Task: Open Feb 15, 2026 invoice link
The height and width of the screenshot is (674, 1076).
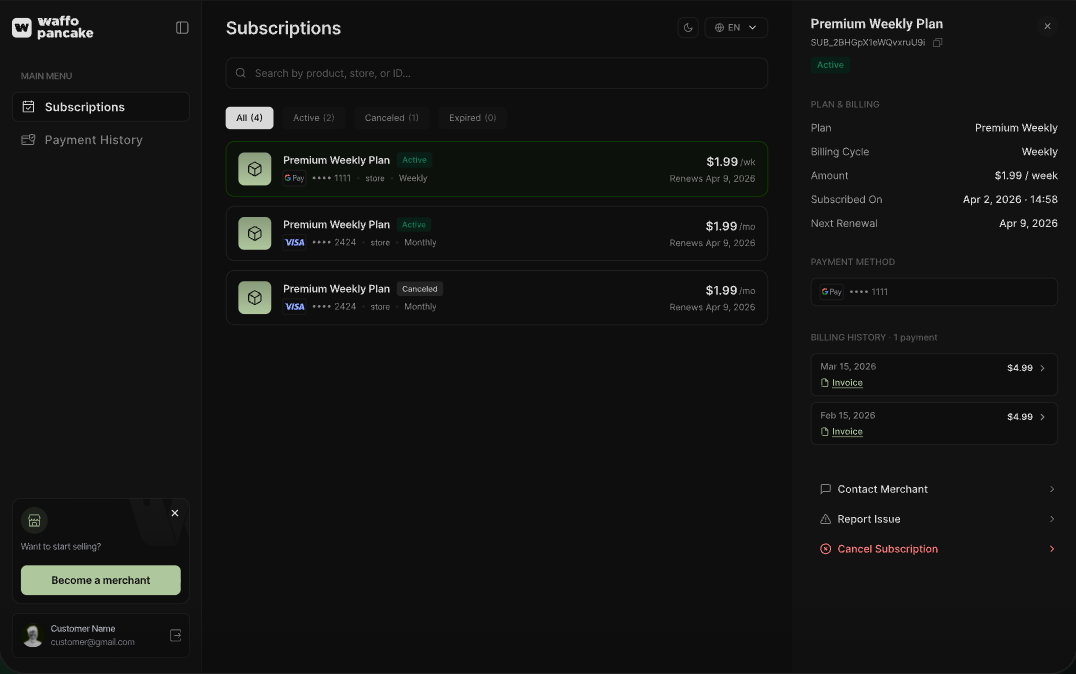Action: [847, 432]
